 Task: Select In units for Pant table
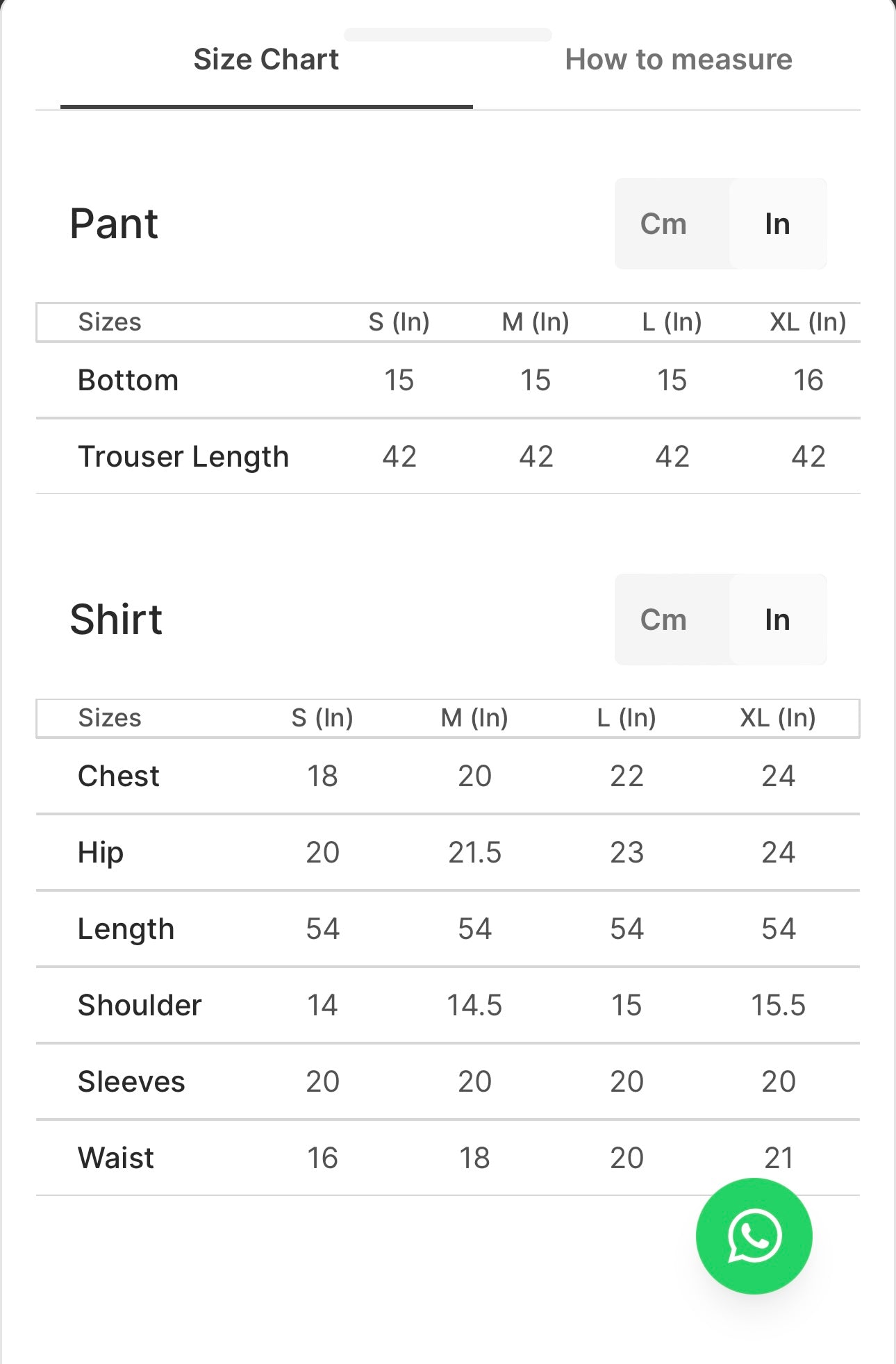(777, 224)
